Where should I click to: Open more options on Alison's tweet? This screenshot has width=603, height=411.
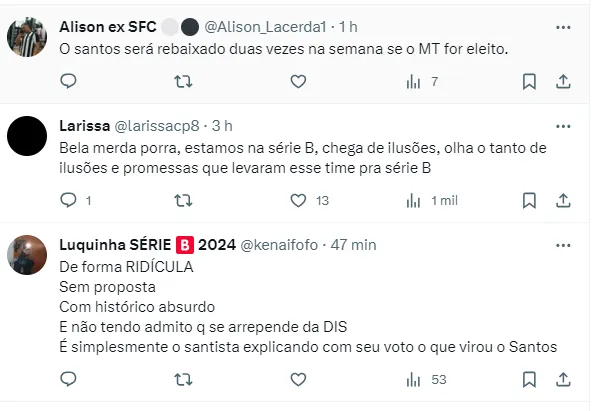[563, 26]
